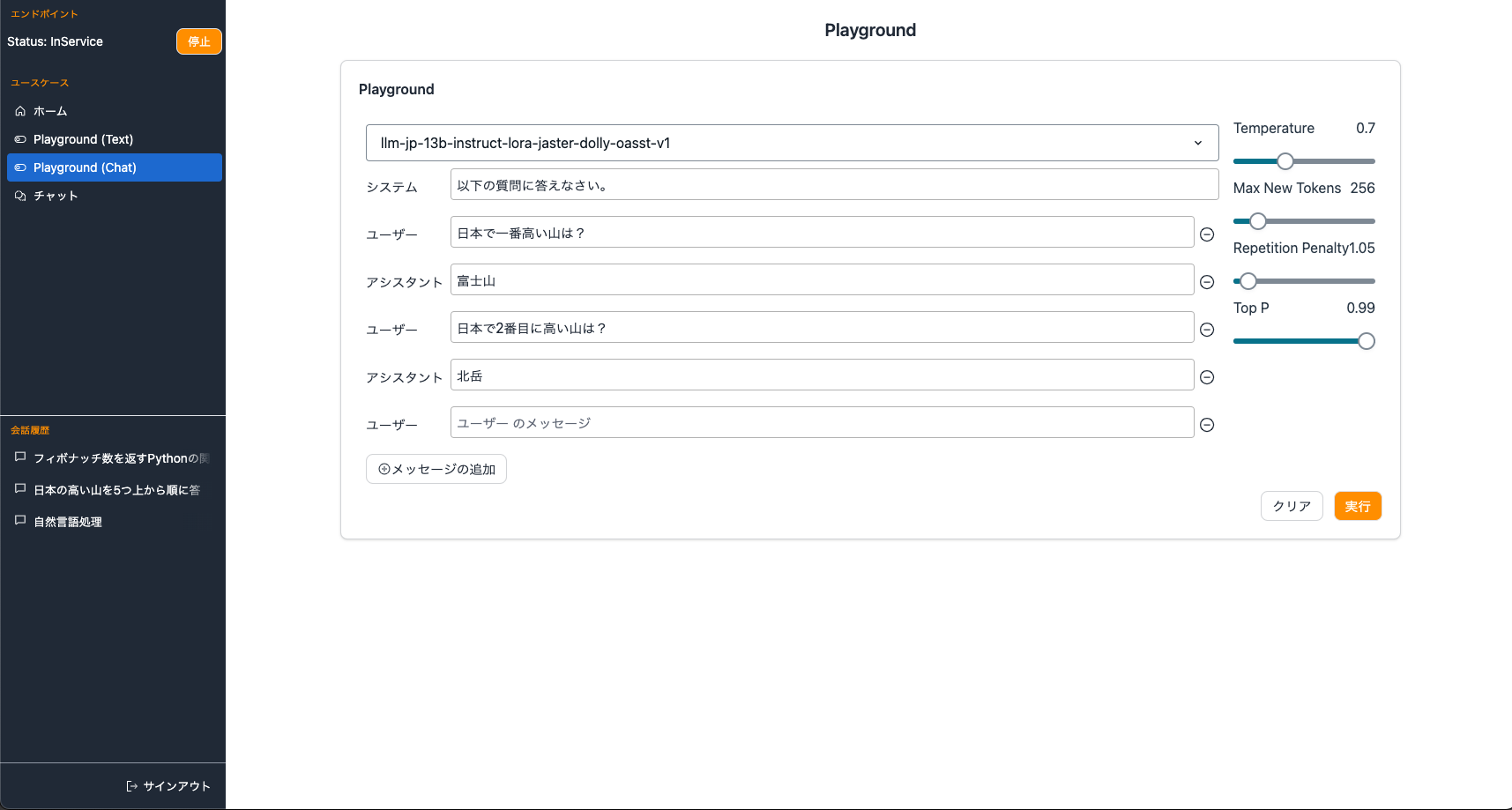Adjust the Max New Tokens slider handle

[x=1258, y=221]
